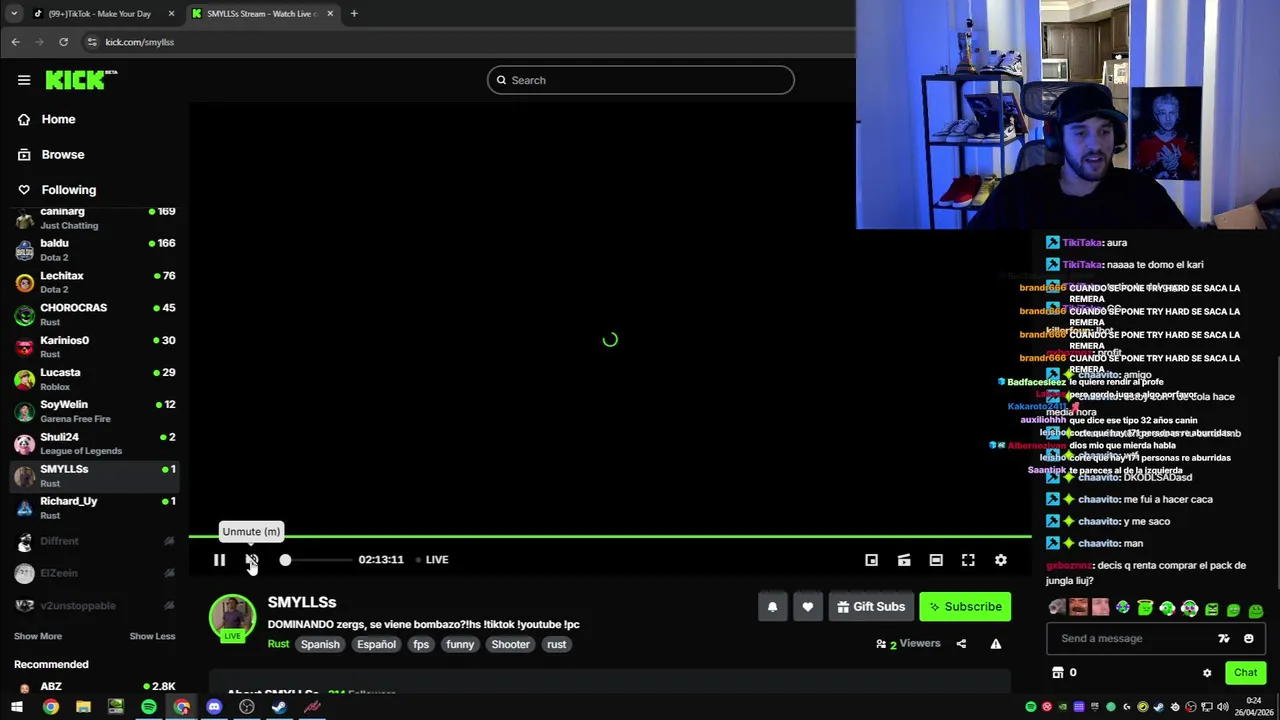Viewport: 1280px width, 720px height.
Task: Jump to LIVE in the player
Action: [433, 560]
